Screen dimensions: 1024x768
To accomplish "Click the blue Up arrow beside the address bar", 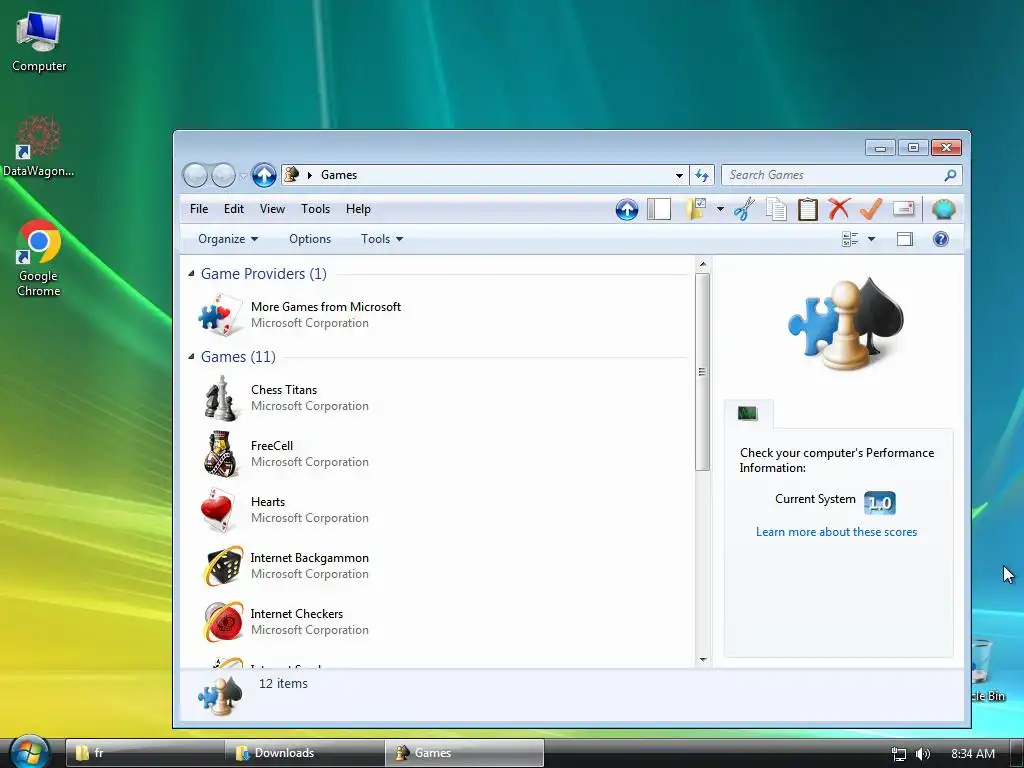I will point(264,175).
